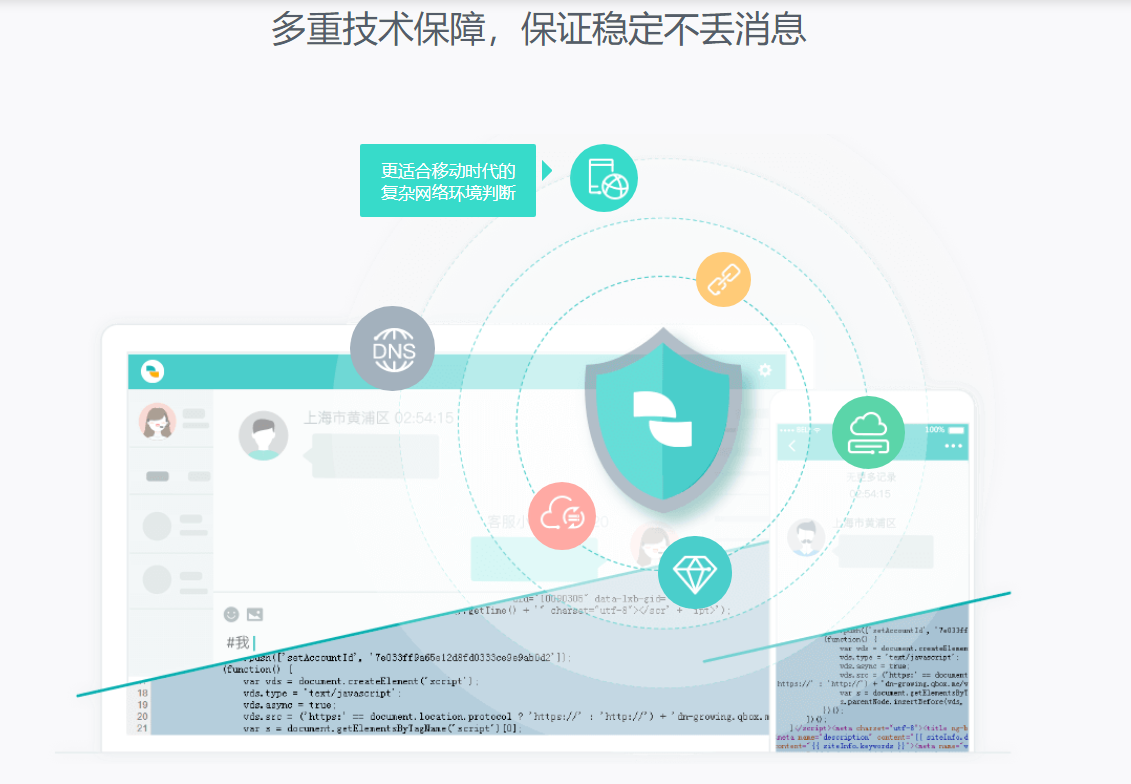Click the phone mockup's bearded visitor avatar
Image resolution: width=1131 pixels, height=784 pixels.
806,537
